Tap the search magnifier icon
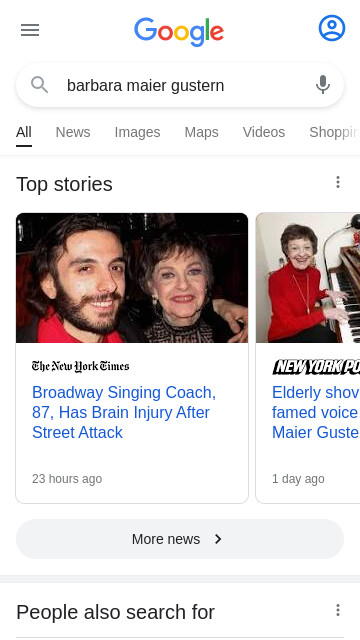Screen dimensions: 360x640 40,85
